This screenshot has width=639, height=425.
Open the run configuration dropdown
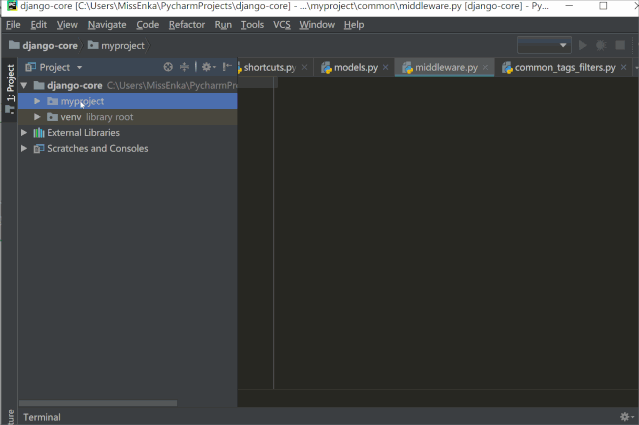(543, 45)
